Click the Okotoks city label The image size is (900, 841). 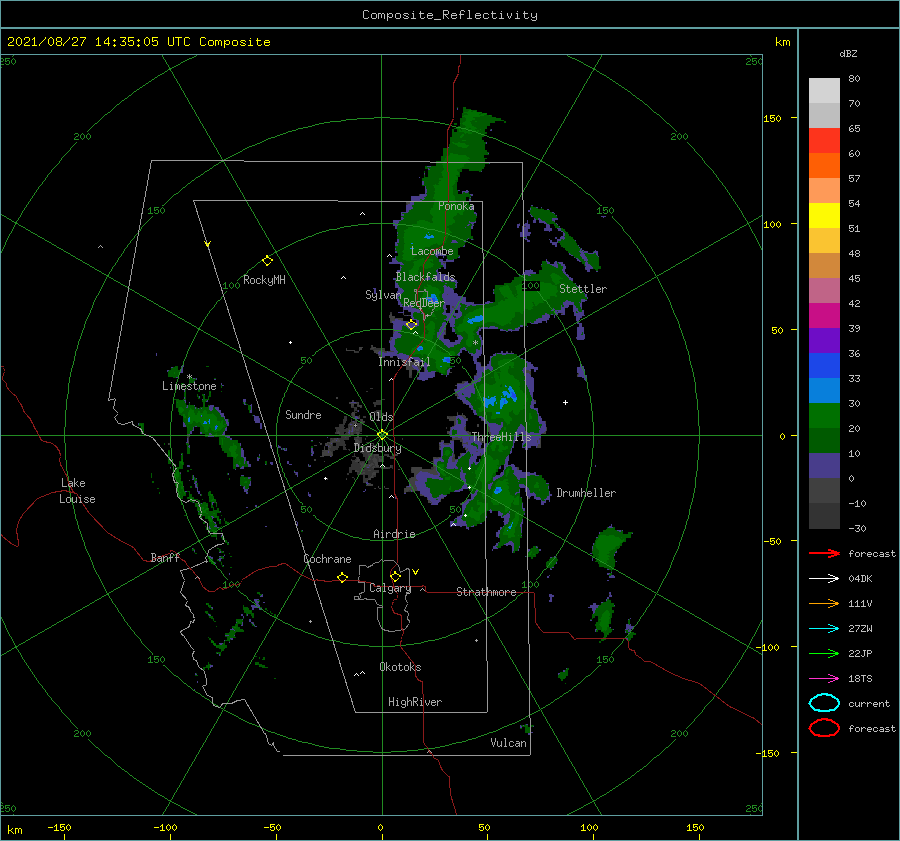pyautogui.click(x=400, y=667)
